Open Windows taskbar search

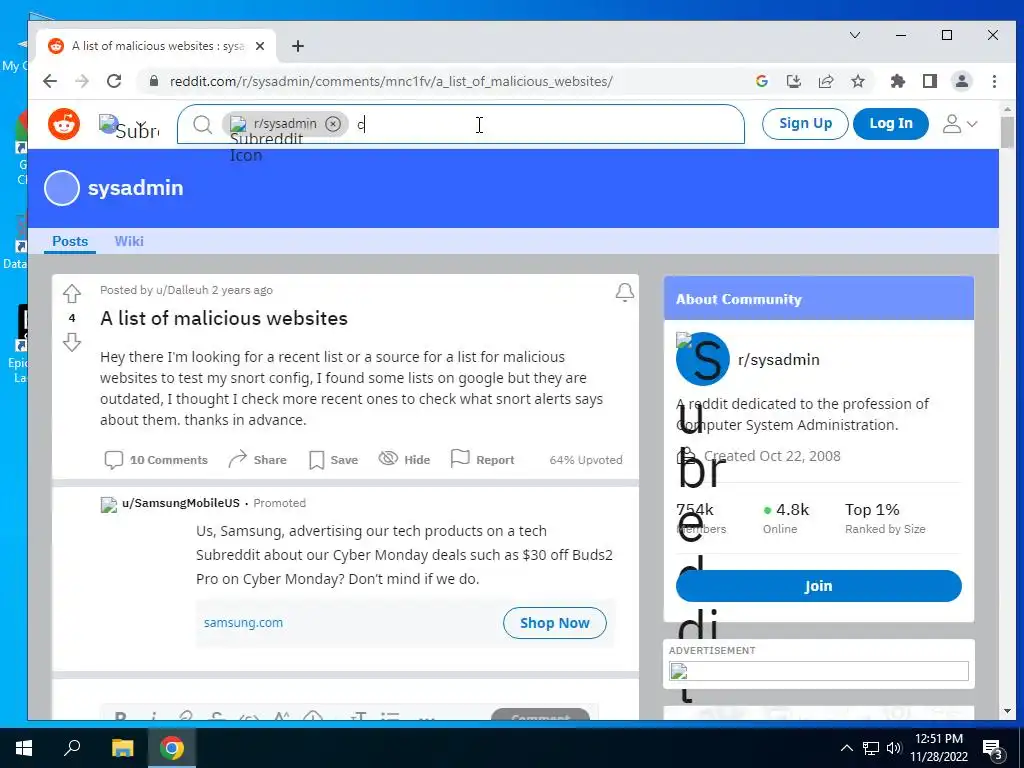point(72,747)
